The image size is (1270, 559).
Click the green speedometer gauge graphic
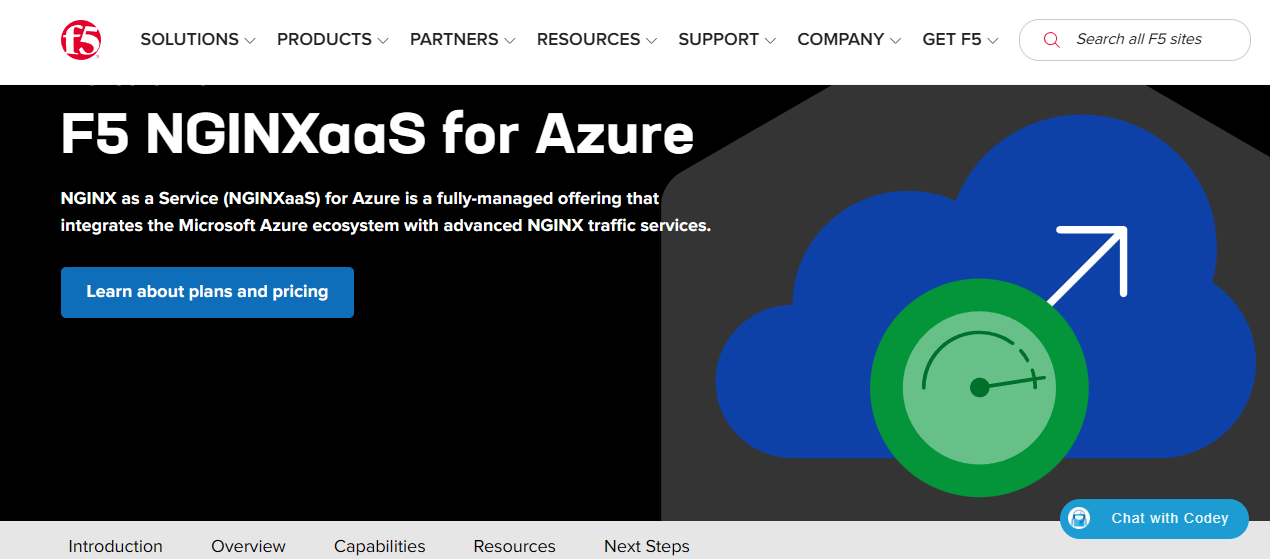[x=979, y=386]
